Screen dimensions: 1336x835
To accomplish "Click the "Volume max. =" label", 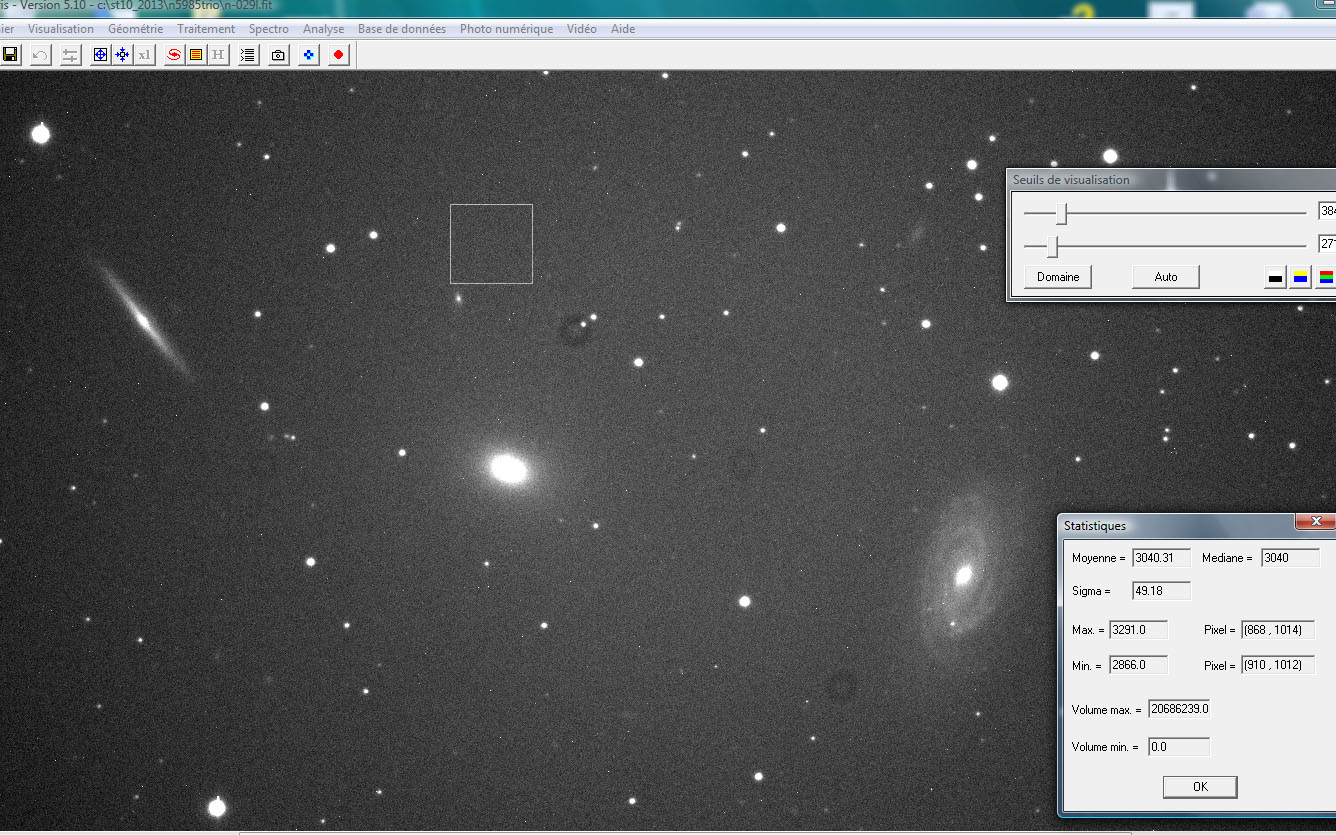I will [x=1106, y=710].
